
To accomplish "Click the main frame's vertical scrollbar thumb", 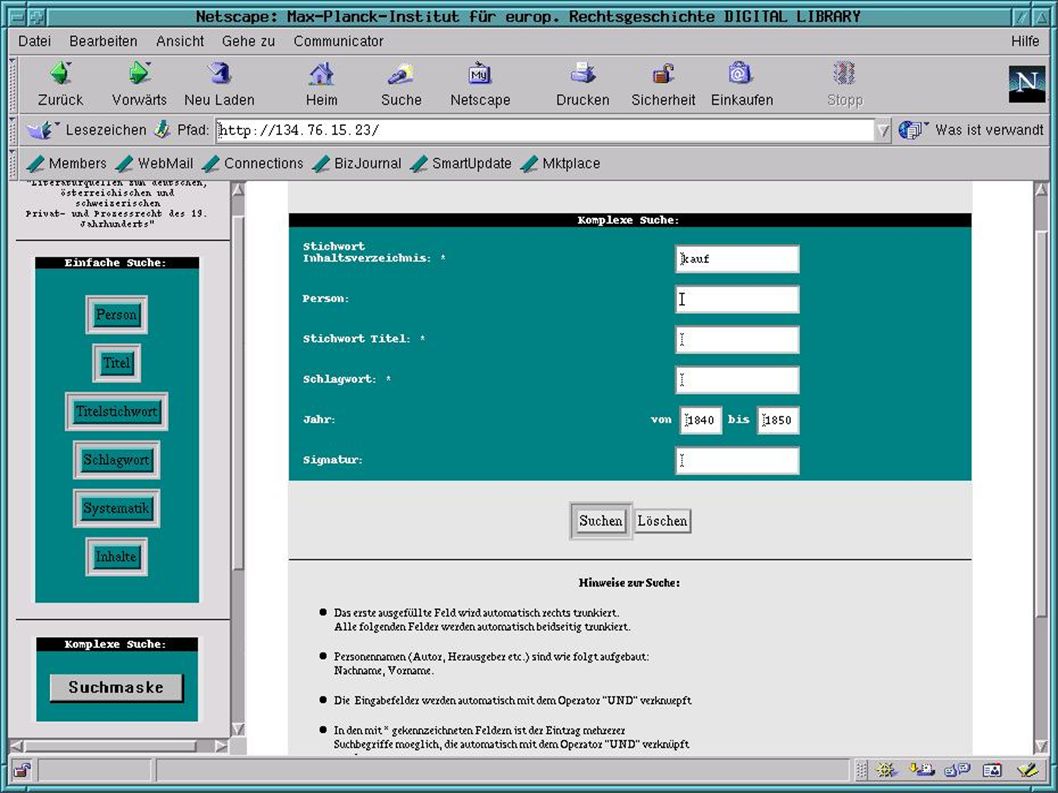I will click(1042, 422).
